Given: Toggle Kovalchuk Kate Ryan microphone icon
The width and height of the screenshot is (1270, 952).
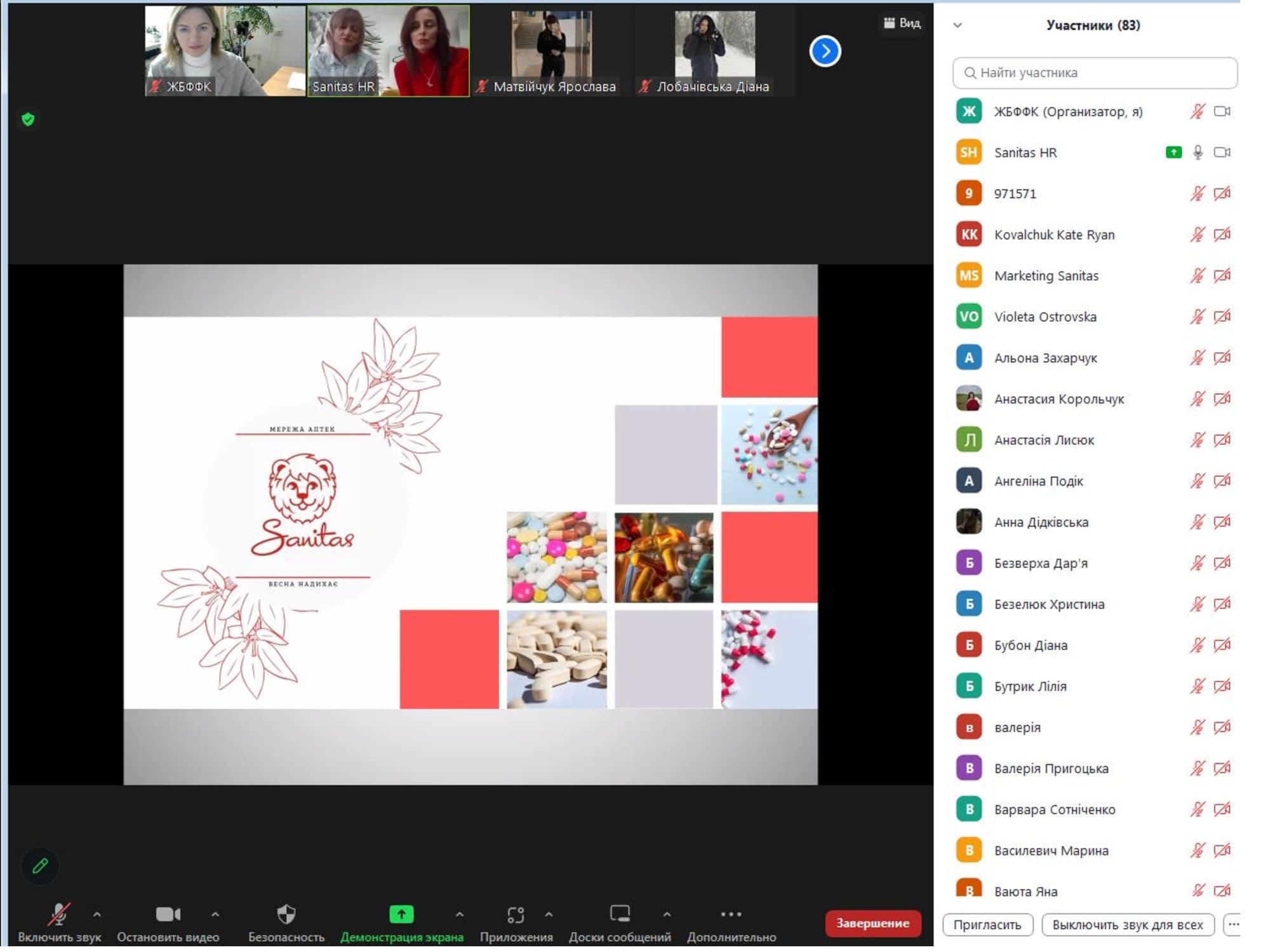Looking at the screenshot, I should point(1198,235).
